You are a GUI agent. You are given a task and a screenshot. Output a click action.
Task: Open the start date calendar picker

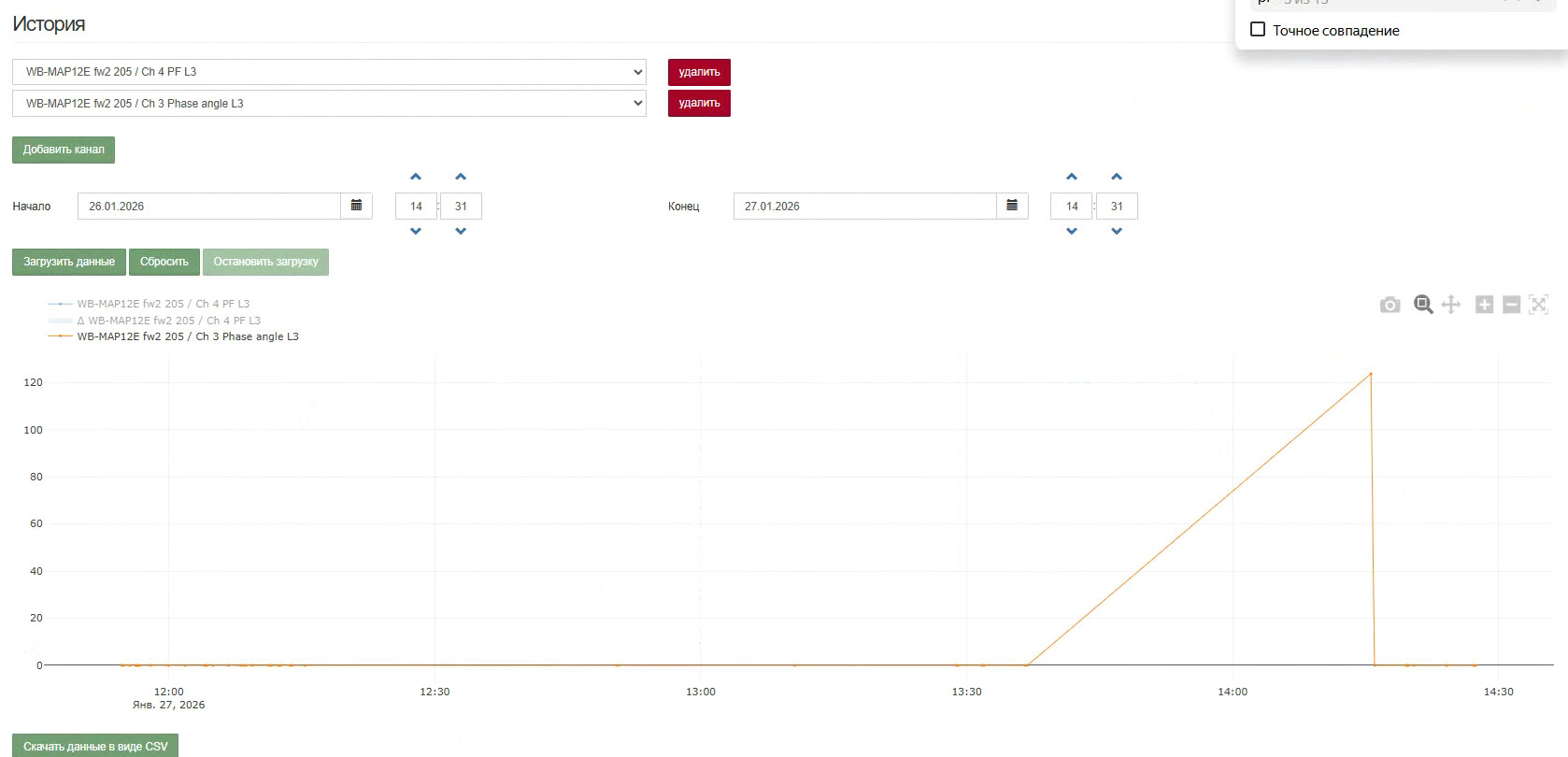356,206
